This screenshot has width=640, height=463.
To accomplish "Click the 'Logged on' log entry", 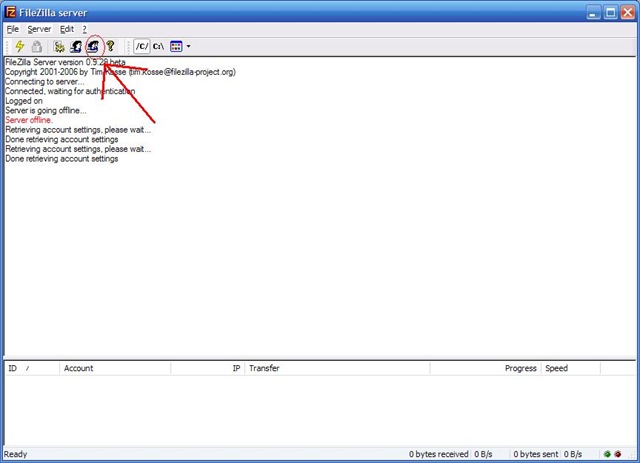I will 24,101.
